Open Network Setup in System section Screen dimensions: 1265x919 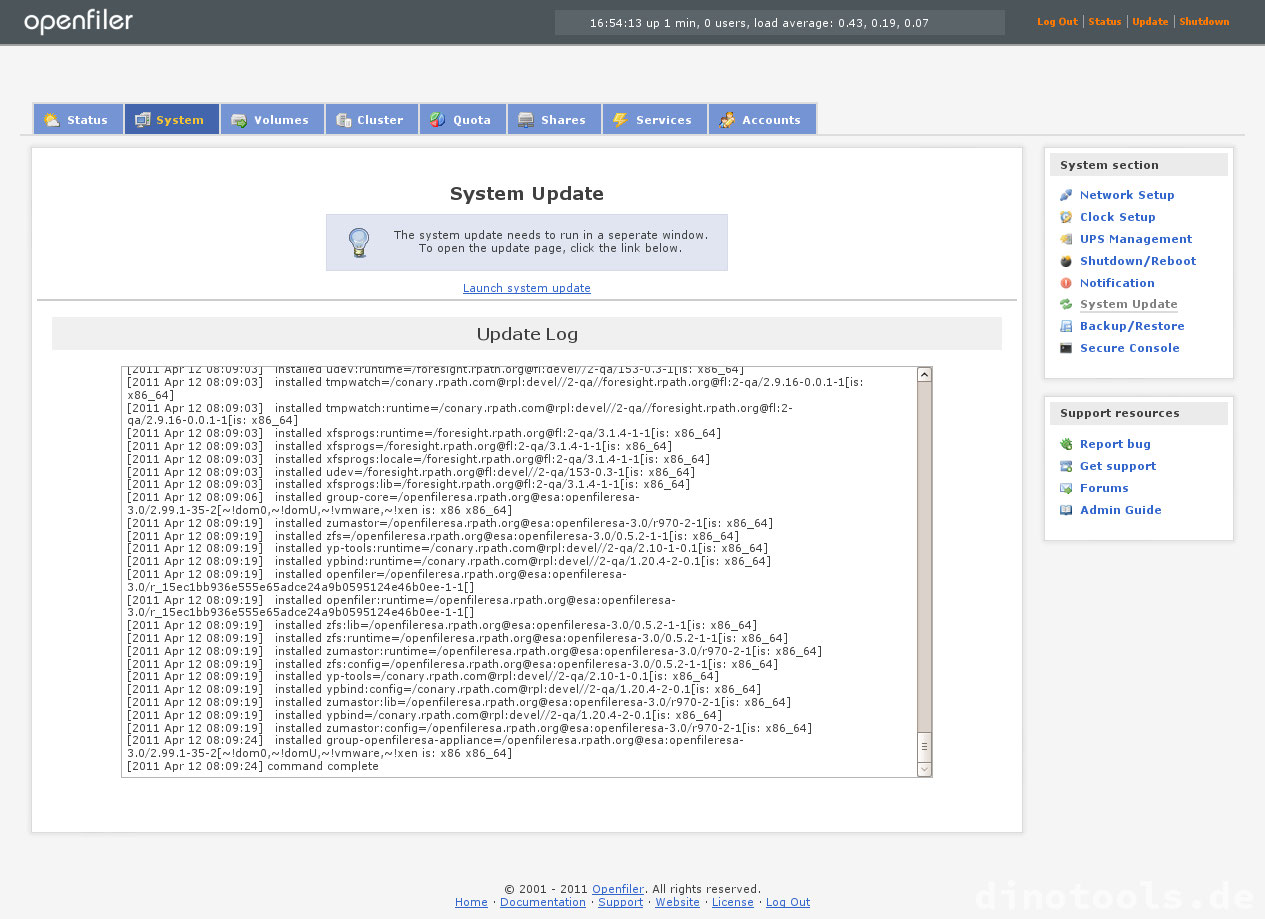1127,195
